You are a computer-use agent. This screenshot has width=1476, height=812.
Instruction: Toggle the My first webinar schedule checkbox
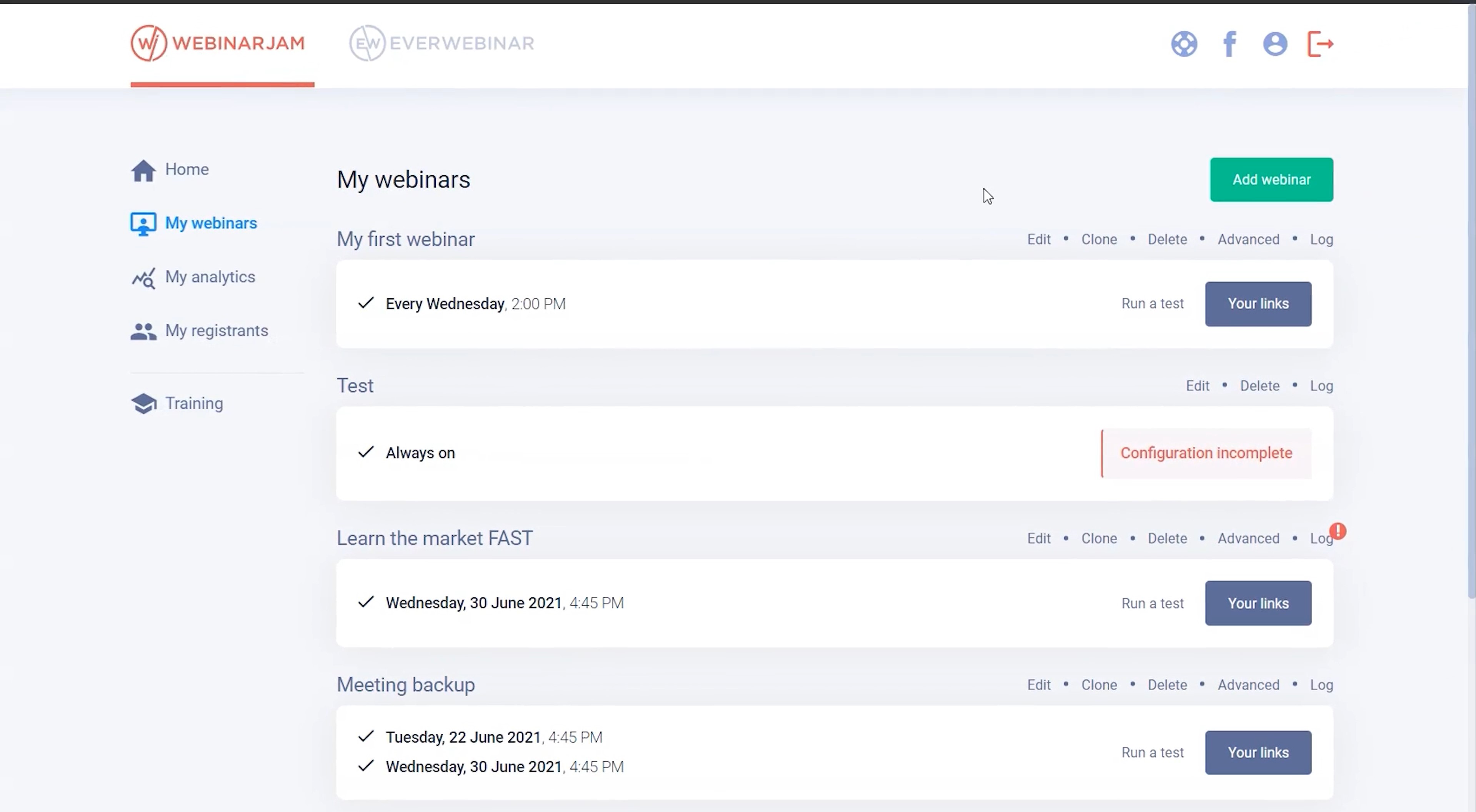(x=367, y=303)
